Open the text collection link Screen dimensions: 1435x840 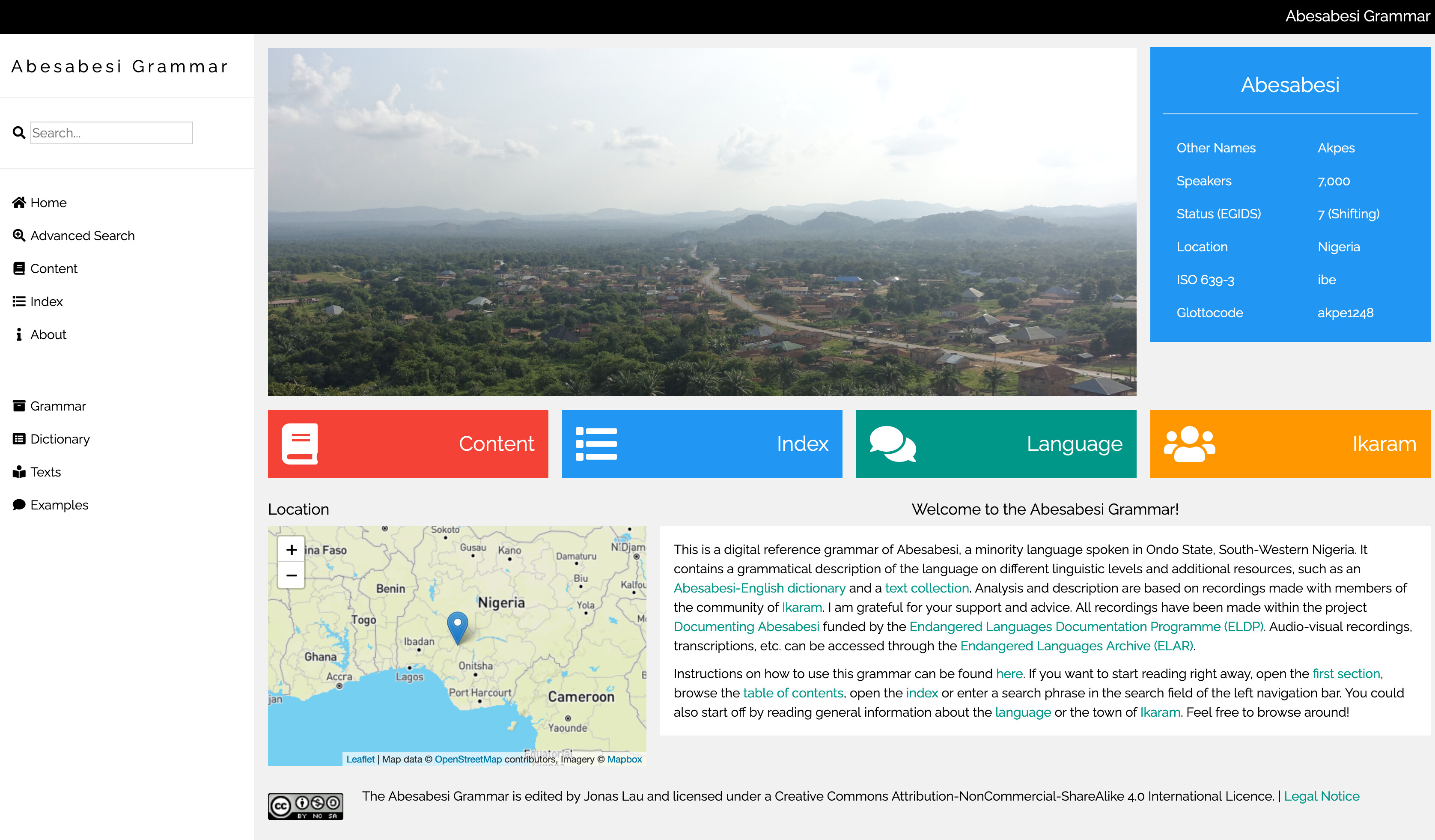[927, 588]
